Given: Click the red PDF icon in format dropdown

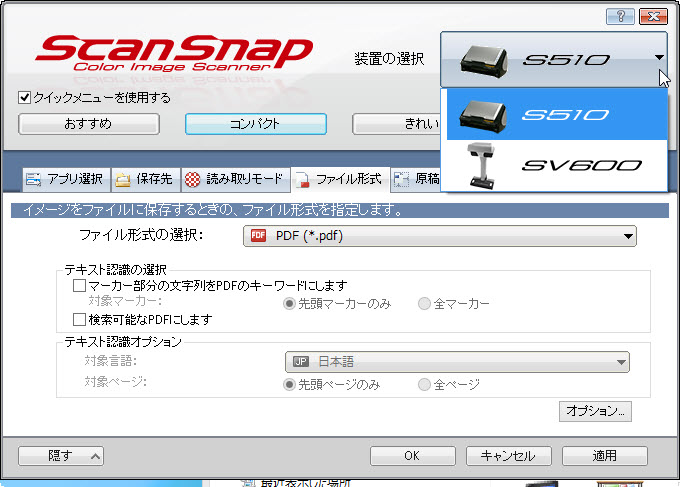Looking at the screenshot, I should click(258, 235).
